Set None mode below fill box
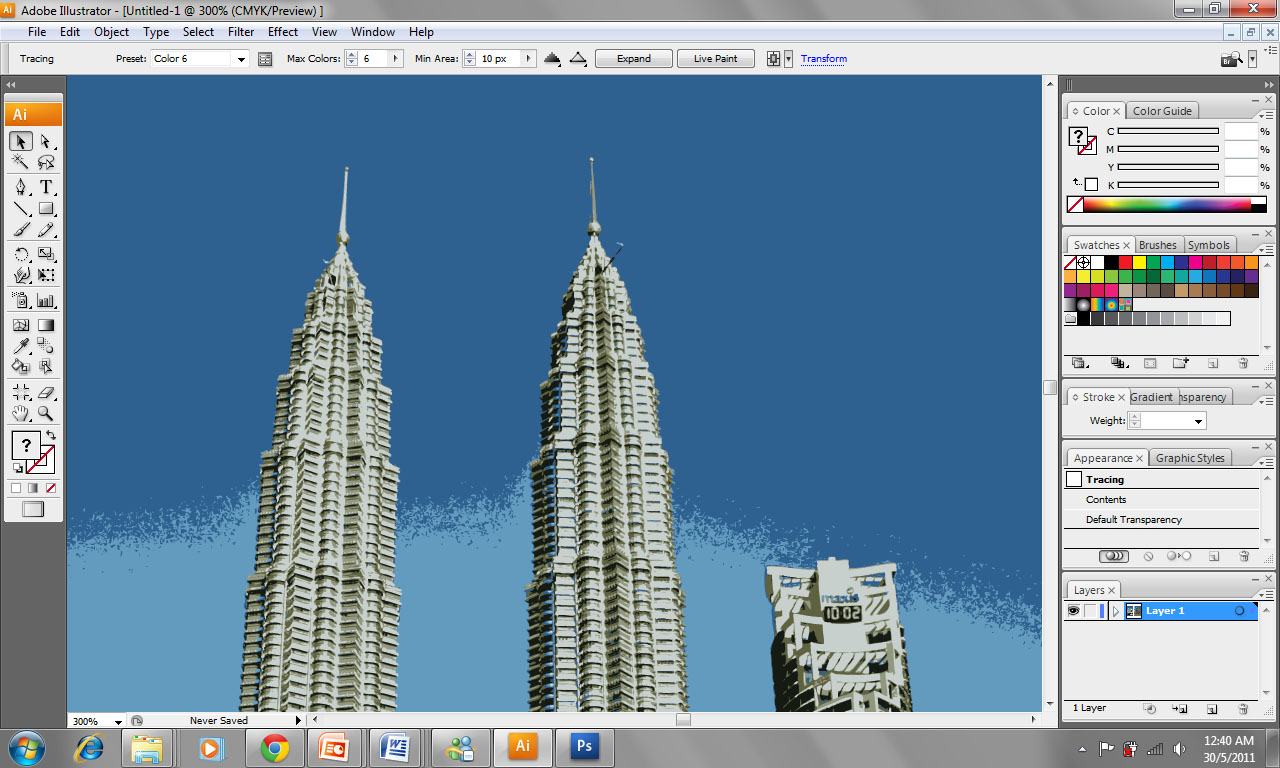 pos(51,488)
